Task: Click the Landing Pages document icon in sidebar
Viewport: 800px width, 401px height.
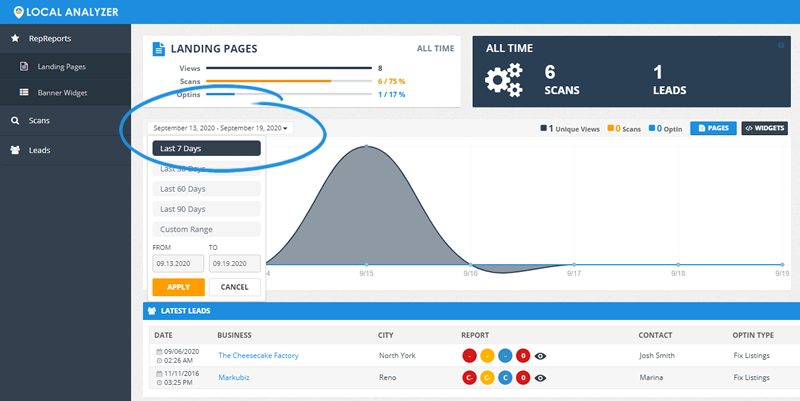Action: click(x=25, y=67)
